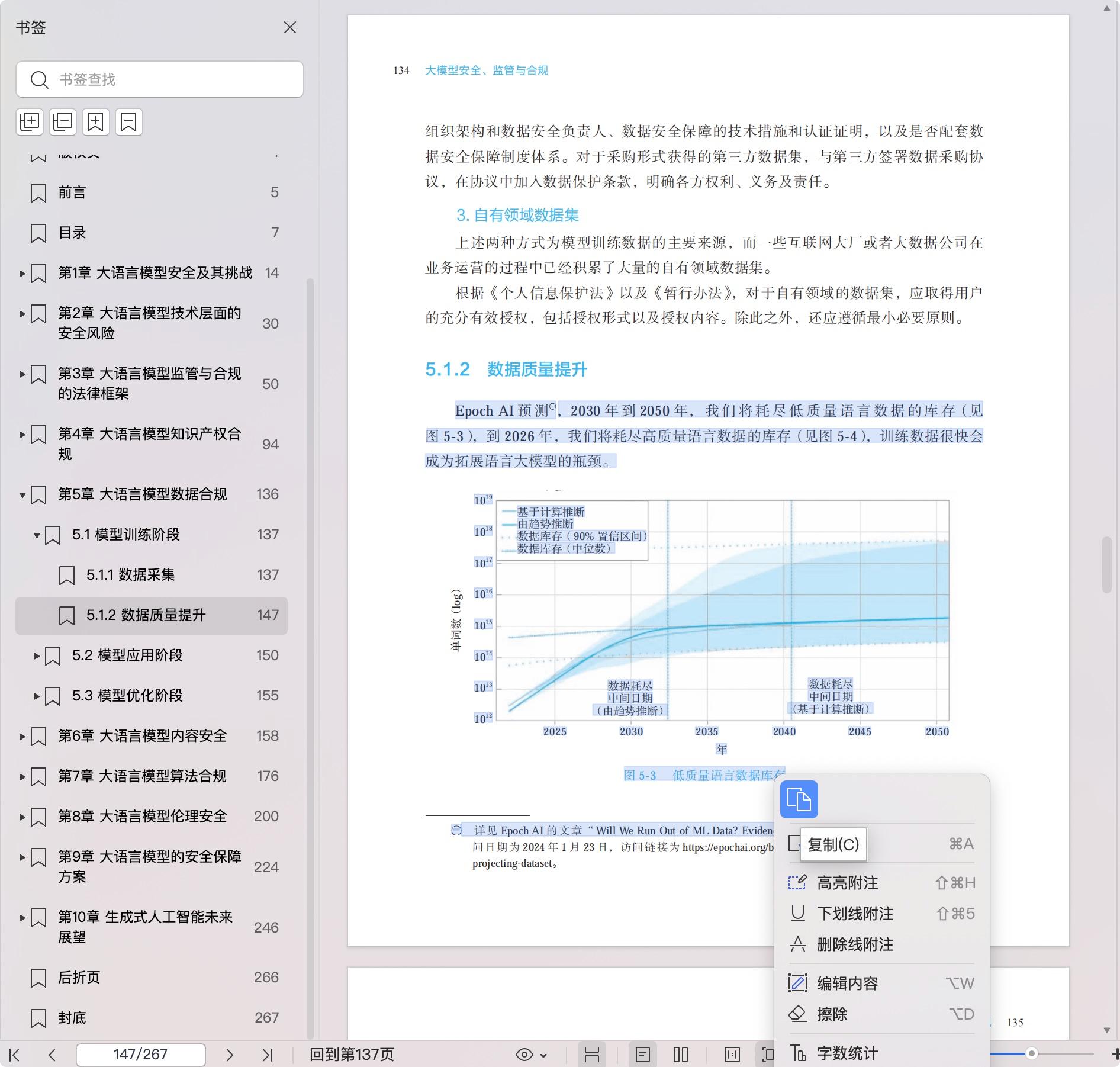The height and width of the screenshot is (1067, 1120).
Task: Choose 下划线附注 from the context menu
Action: 855,914
